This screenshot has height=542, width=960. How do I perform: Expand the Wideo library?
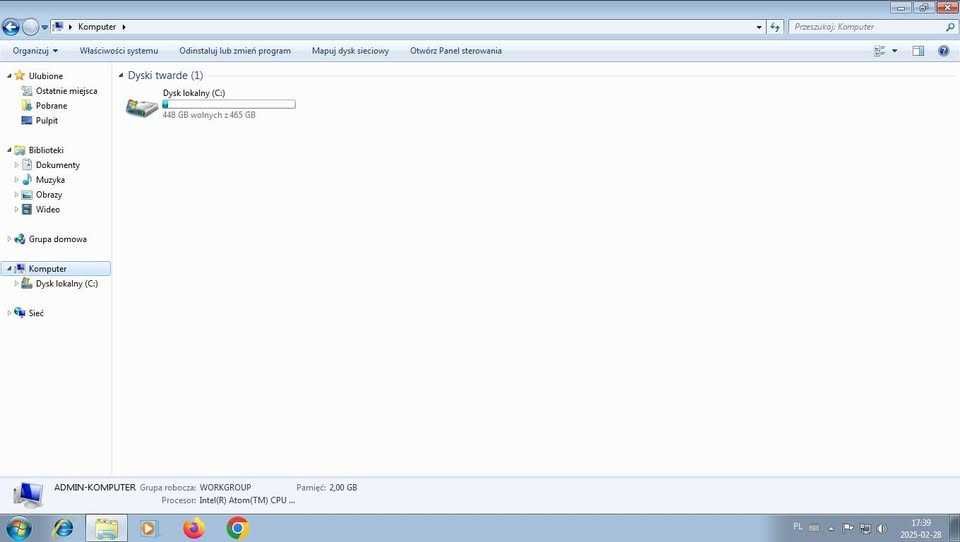pyautogui.click(x=17, y=209)
